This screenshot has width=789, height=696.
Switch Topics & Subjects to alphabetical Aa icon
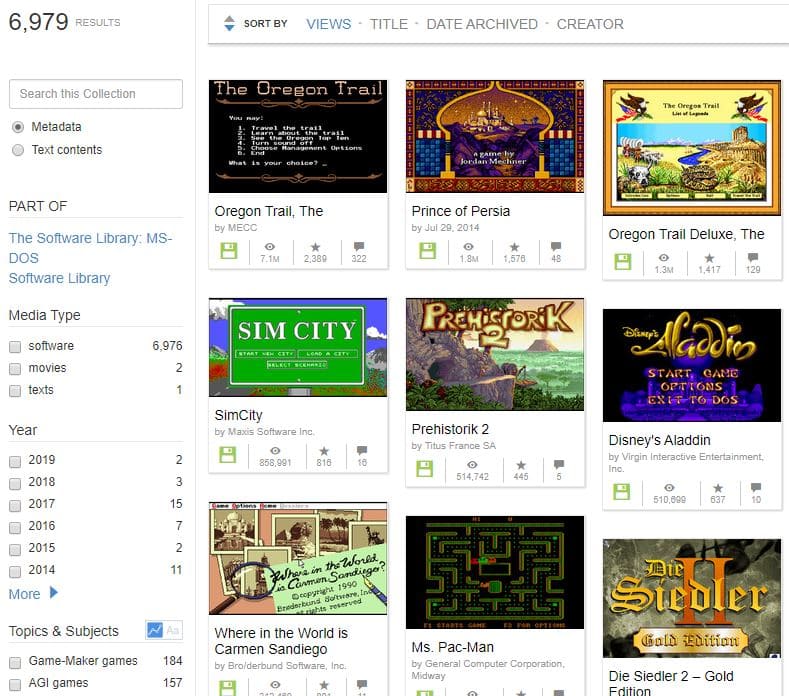click(x=173, y=630)
